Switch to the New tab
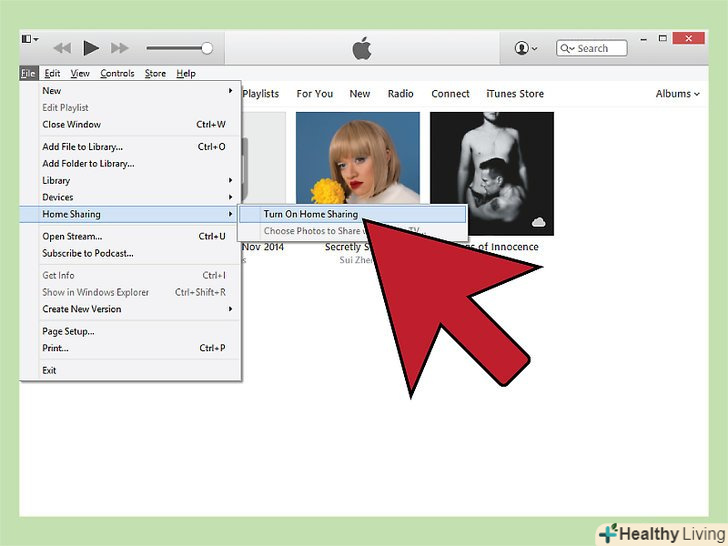 pos(360,94)
